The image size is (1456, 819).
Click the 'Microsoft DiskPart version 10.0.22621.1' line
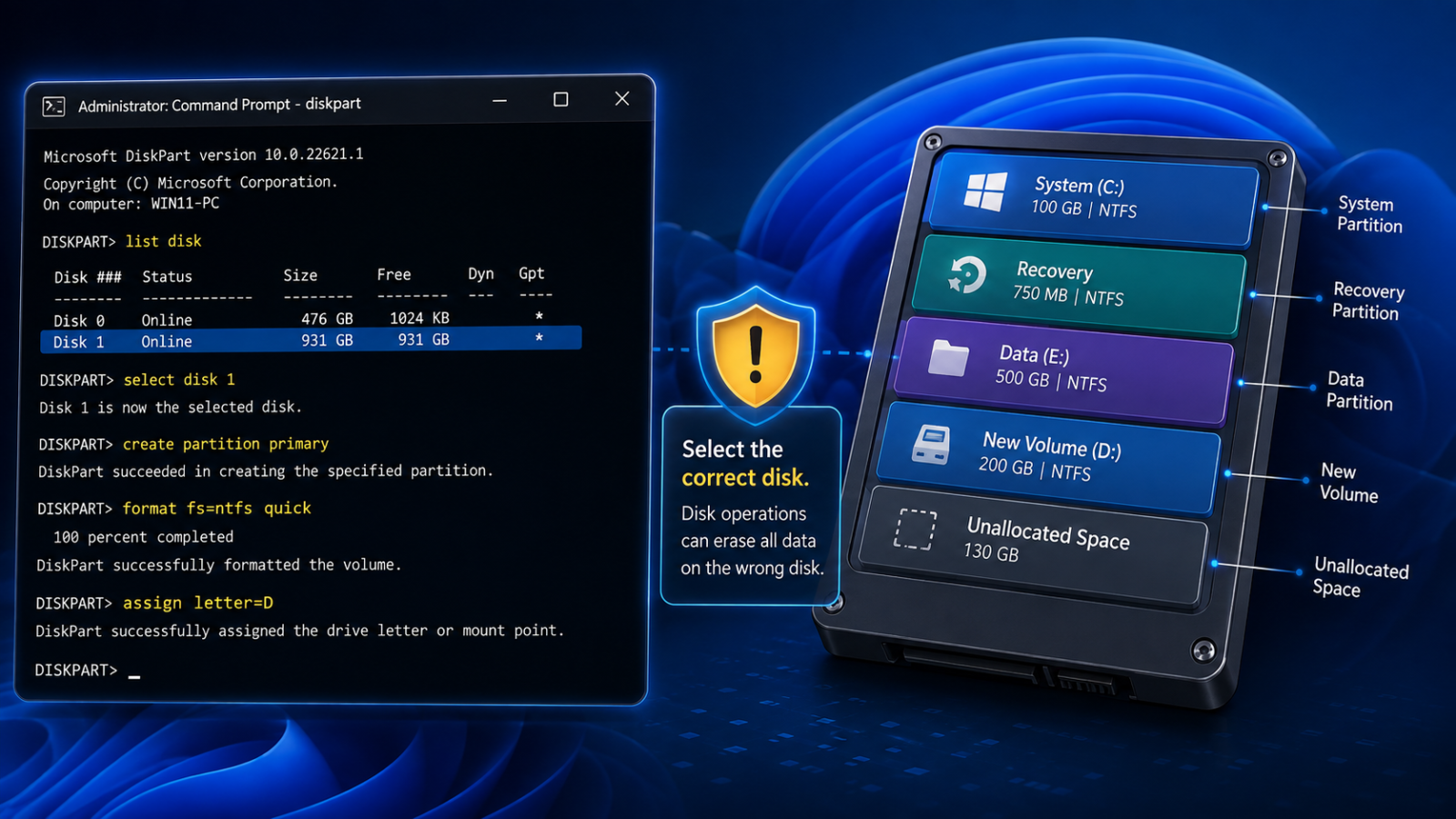(204, 156)
